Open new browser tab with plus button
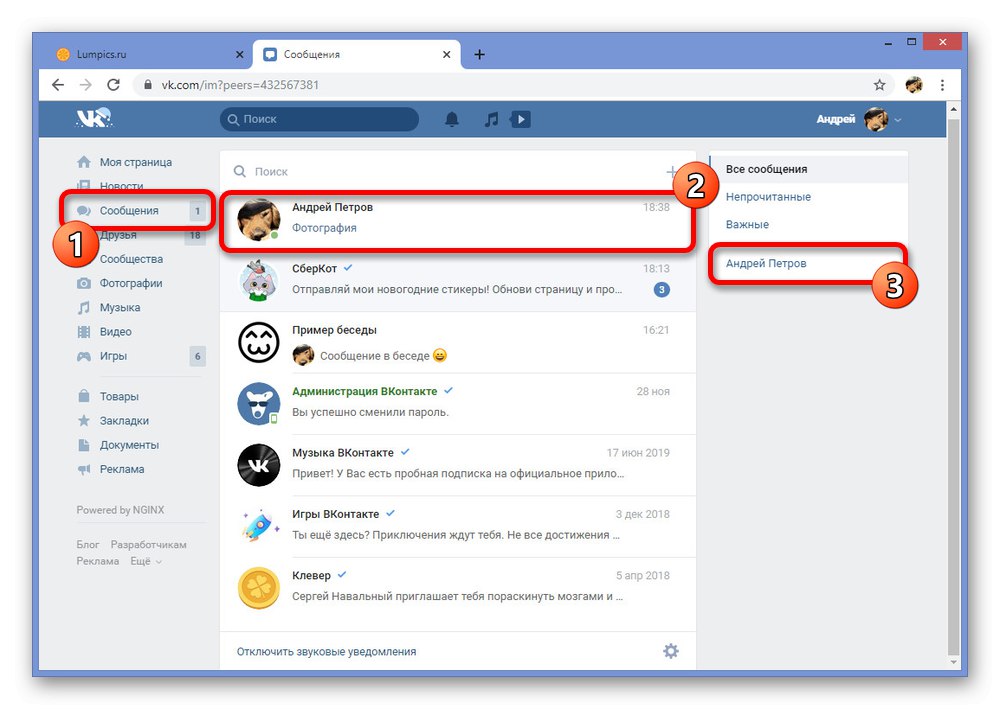Viewport: 1000px width, 709px height. (x=480, y=55)
